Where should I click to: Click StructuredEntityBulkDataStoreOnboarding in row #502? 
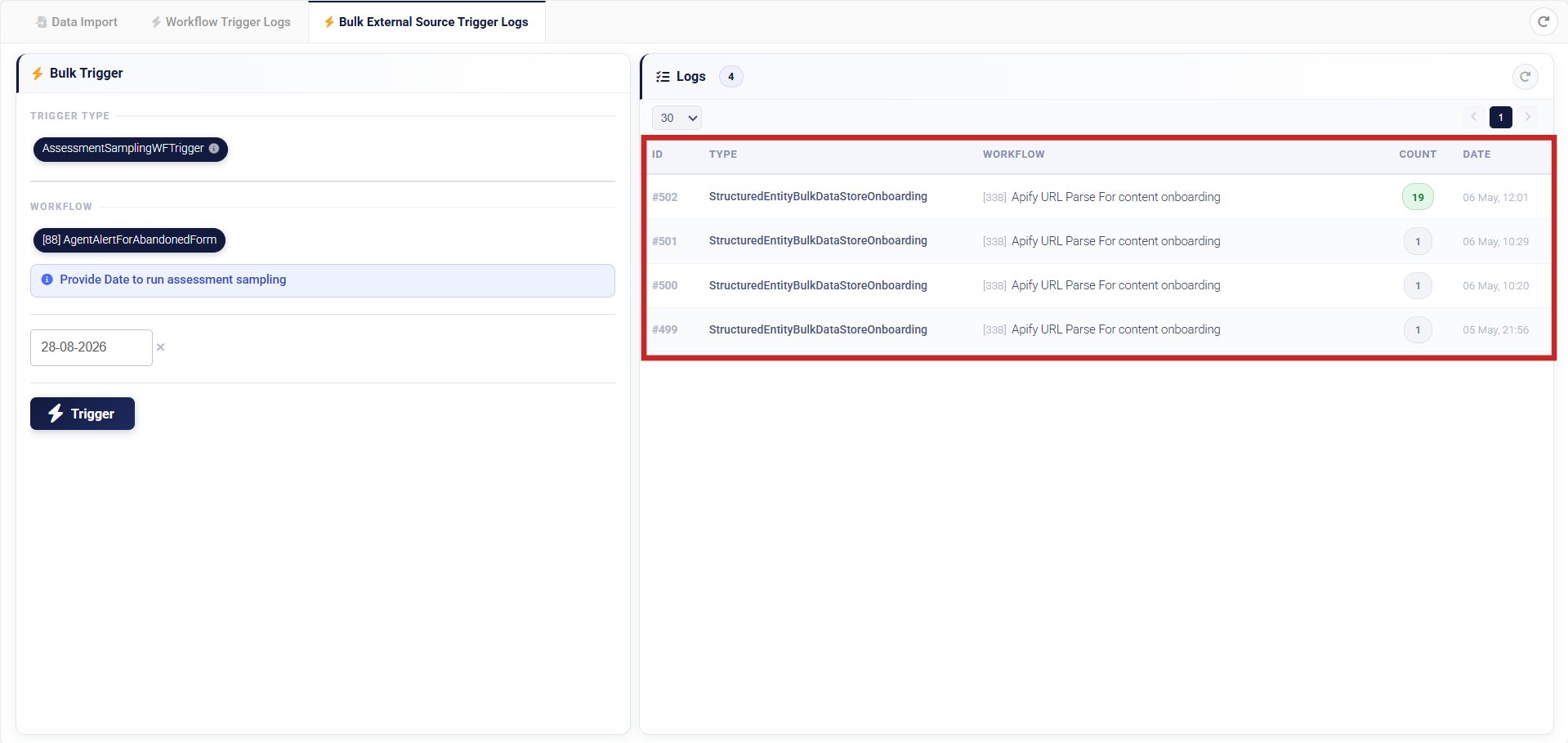click(x=818, y=197)
